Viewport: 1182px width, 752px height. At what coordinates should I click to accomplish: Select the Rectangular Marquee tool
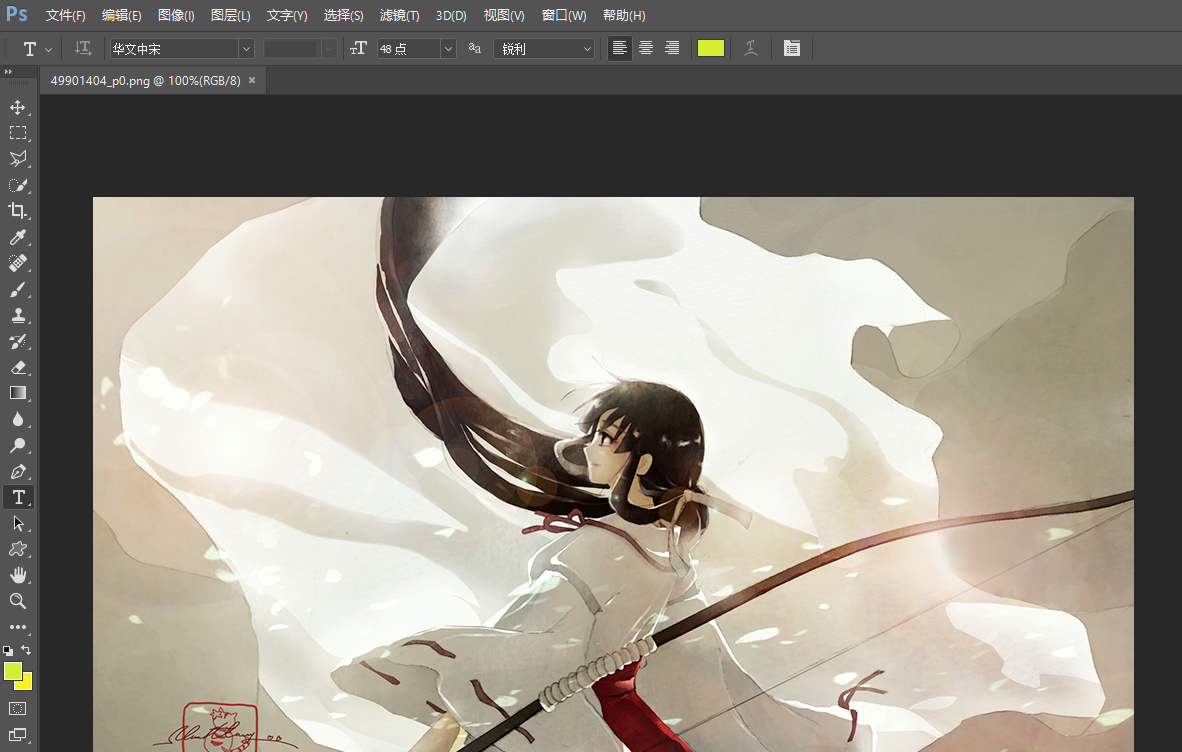point(17,133)
